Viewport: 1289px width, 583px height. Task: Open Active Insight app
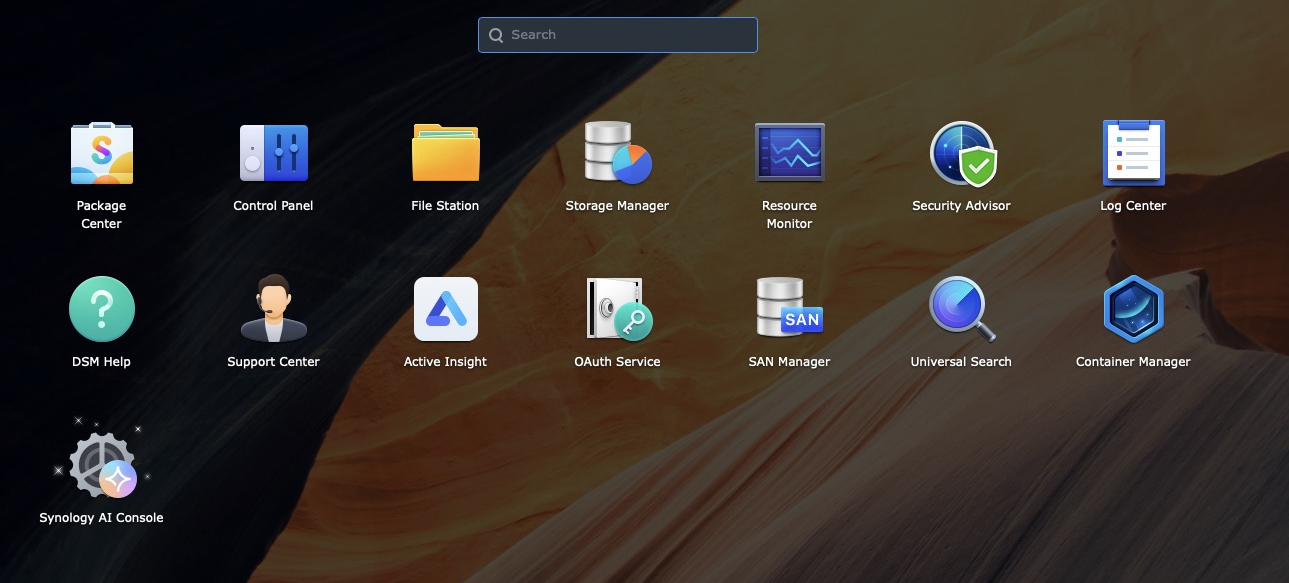pos(445,309)
